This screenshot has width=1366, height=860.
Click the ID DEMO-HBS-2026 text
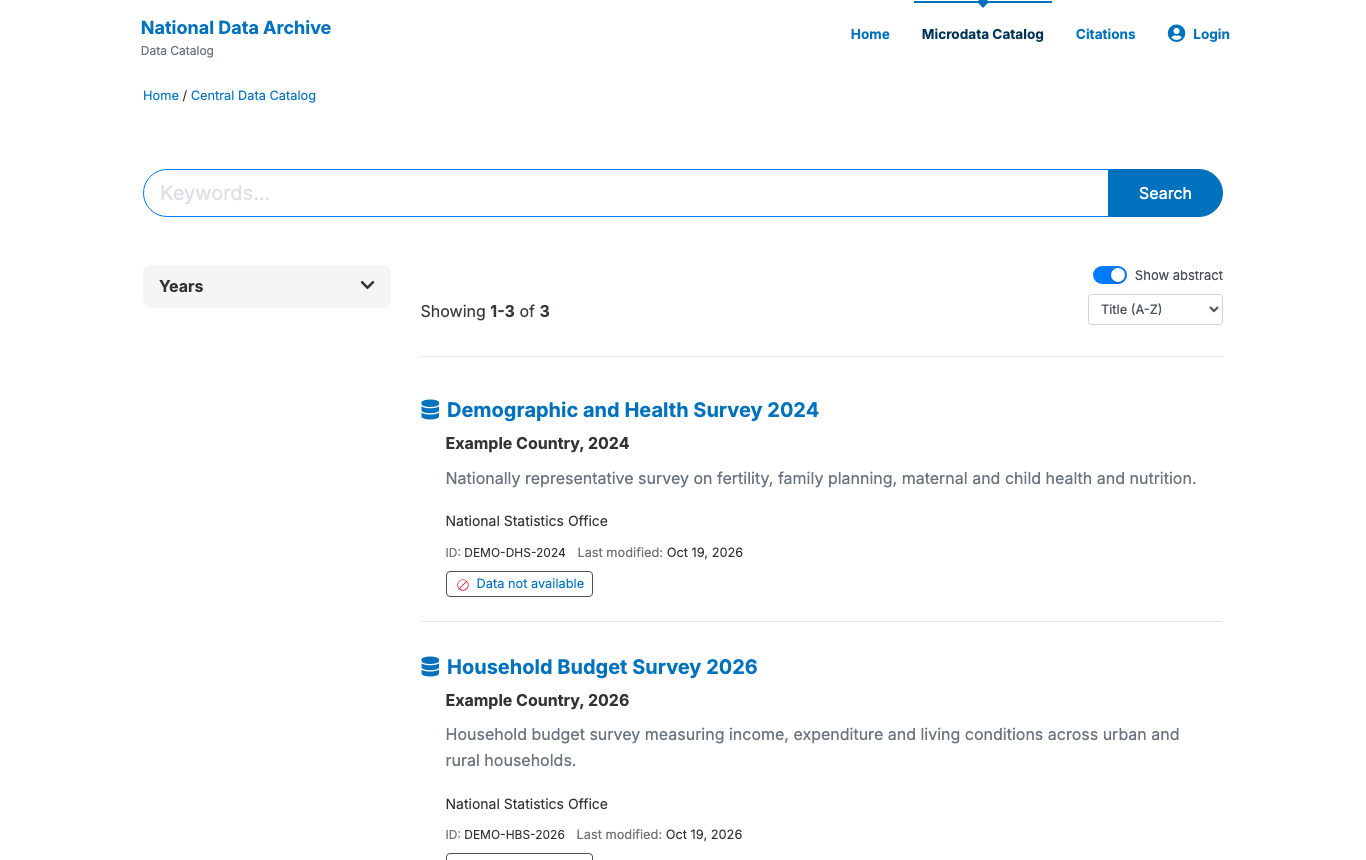tap(505, 834)
